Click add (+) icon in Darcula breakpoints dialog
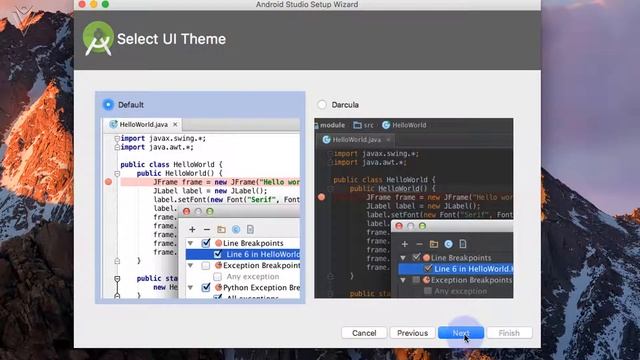The width and height of the screenshot is (640, 360). [404, 244]
